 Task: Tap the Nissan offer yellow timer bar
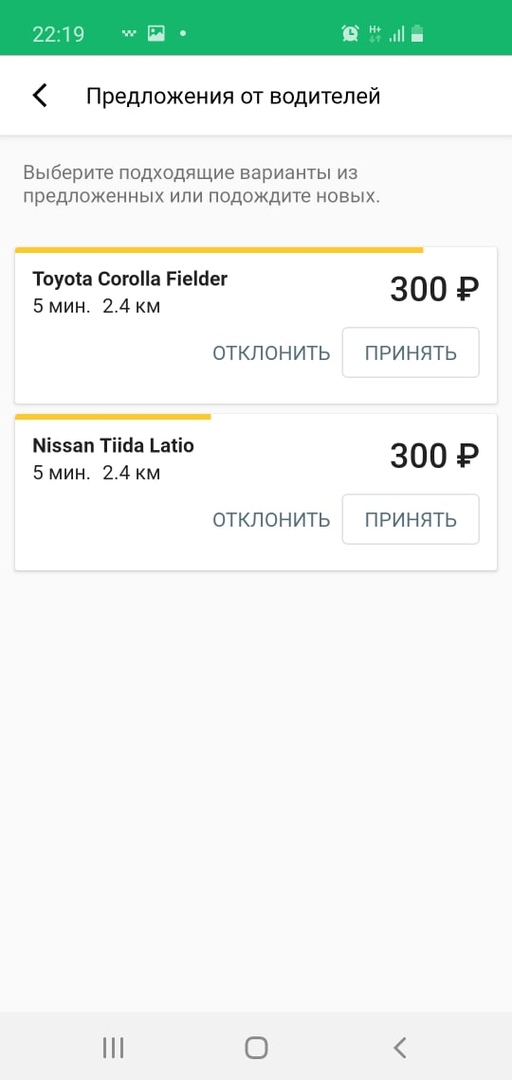(113, 417)
